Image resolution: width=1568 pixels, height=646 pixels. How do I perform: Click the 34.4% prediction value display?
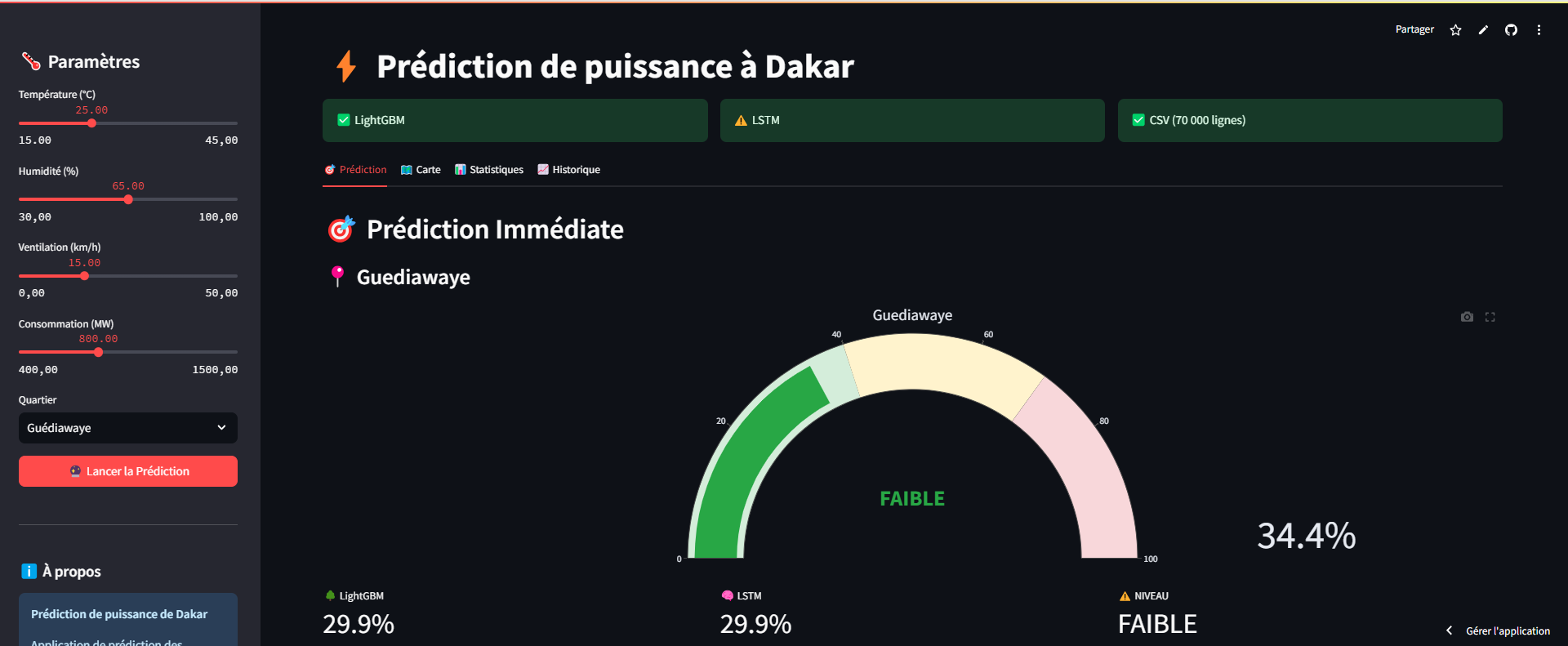(x=1305, y=537)
